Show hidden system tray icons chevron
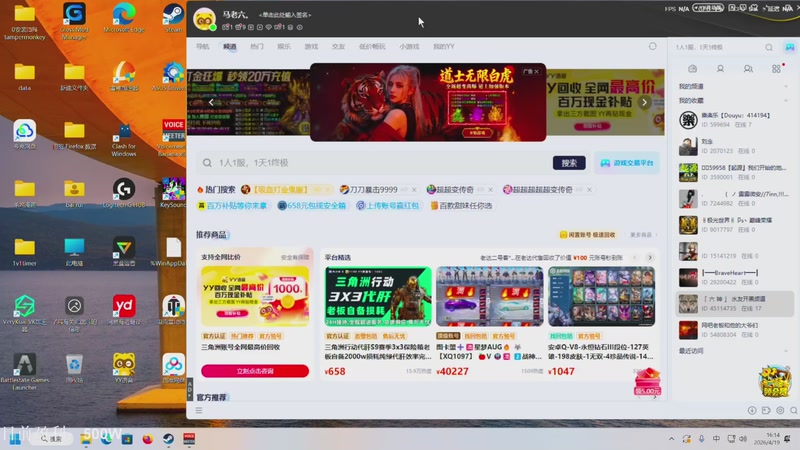This screenshot has width=800, height=450. tap(671, 439)
